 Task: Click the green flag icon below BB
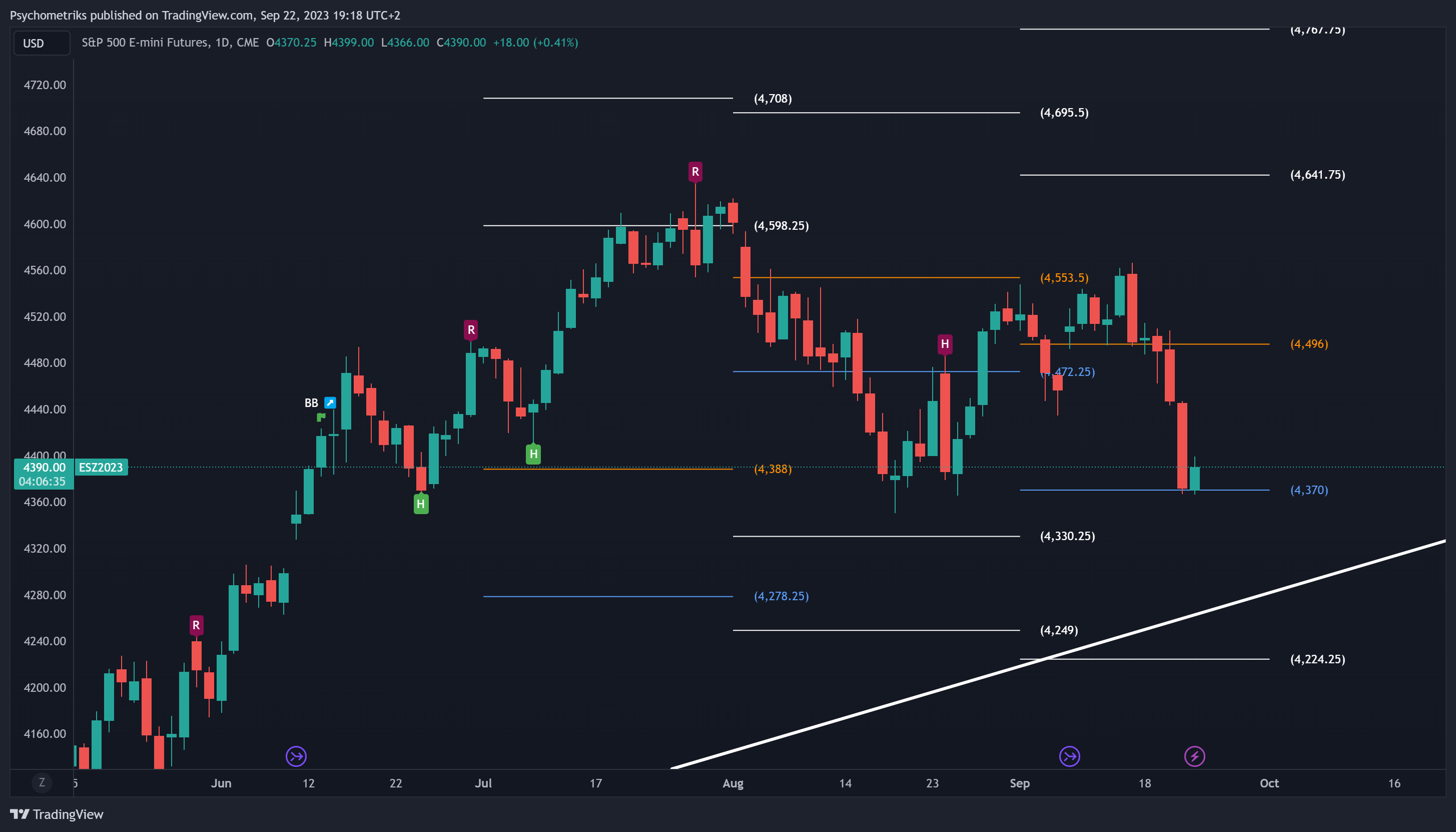321,417
